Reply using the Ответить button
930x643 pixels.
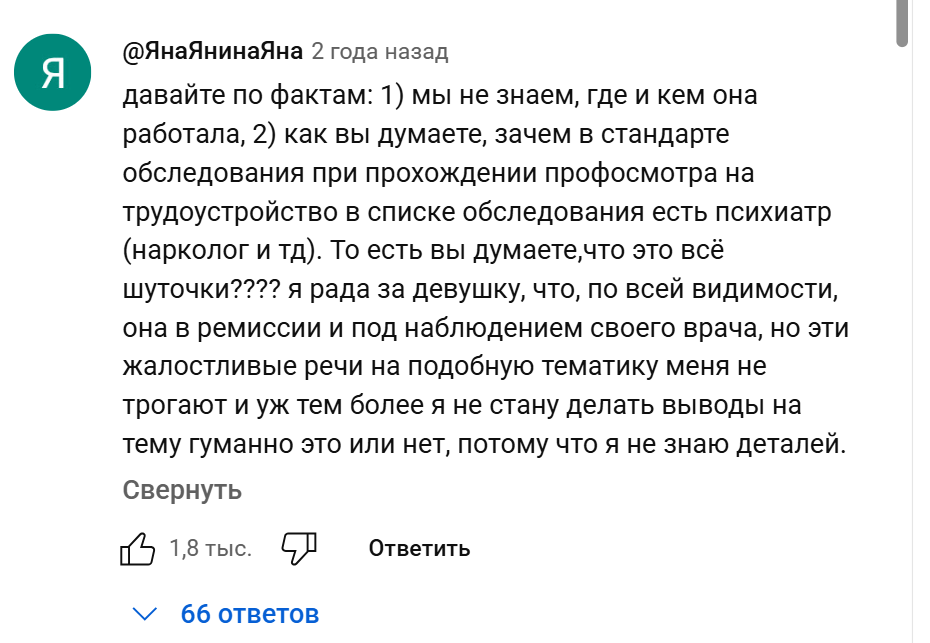[x=419, y=549]
